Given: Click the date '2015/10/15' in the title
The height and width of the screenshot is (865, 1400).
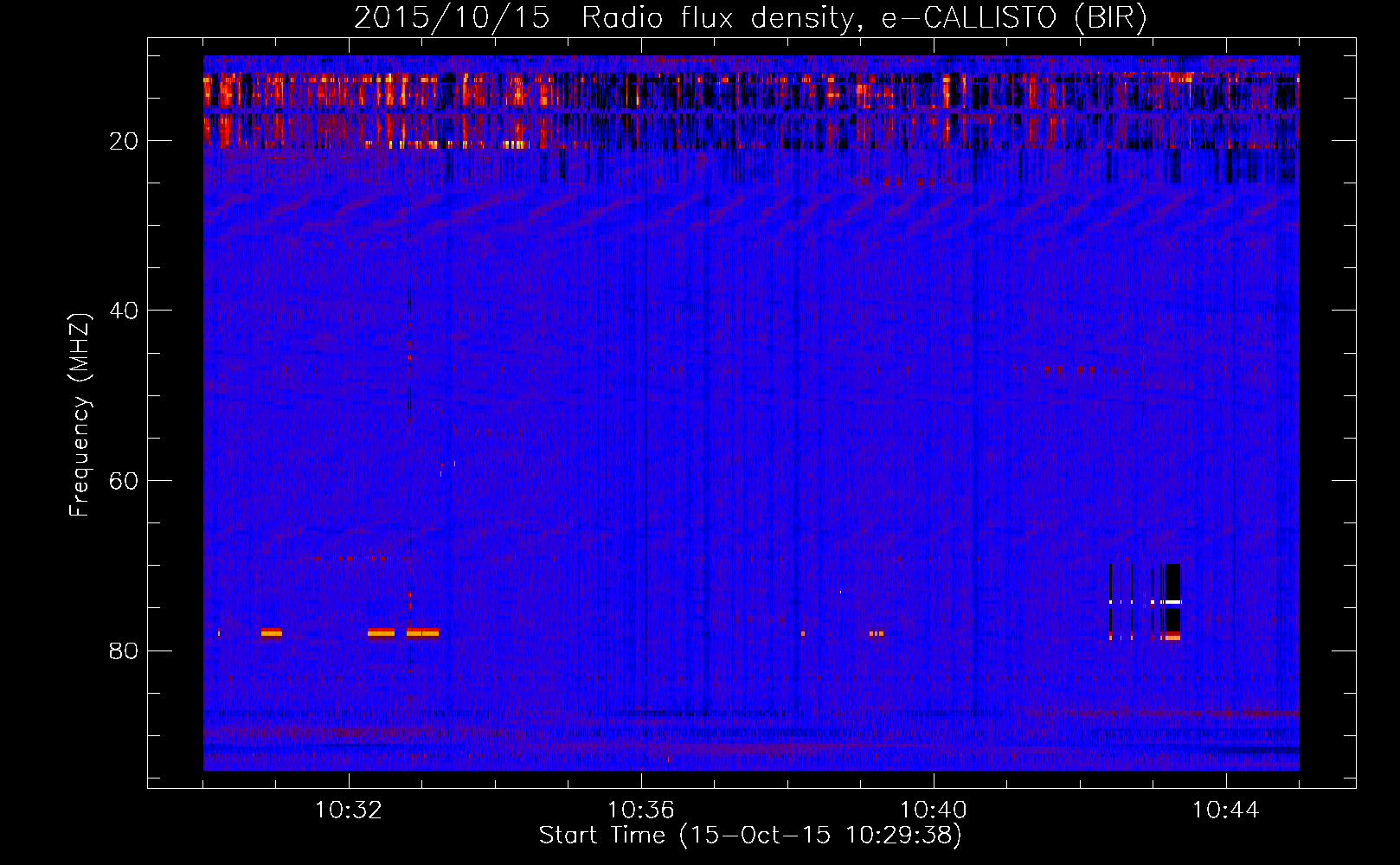Looking at the screenshot, I should point(452,18).
